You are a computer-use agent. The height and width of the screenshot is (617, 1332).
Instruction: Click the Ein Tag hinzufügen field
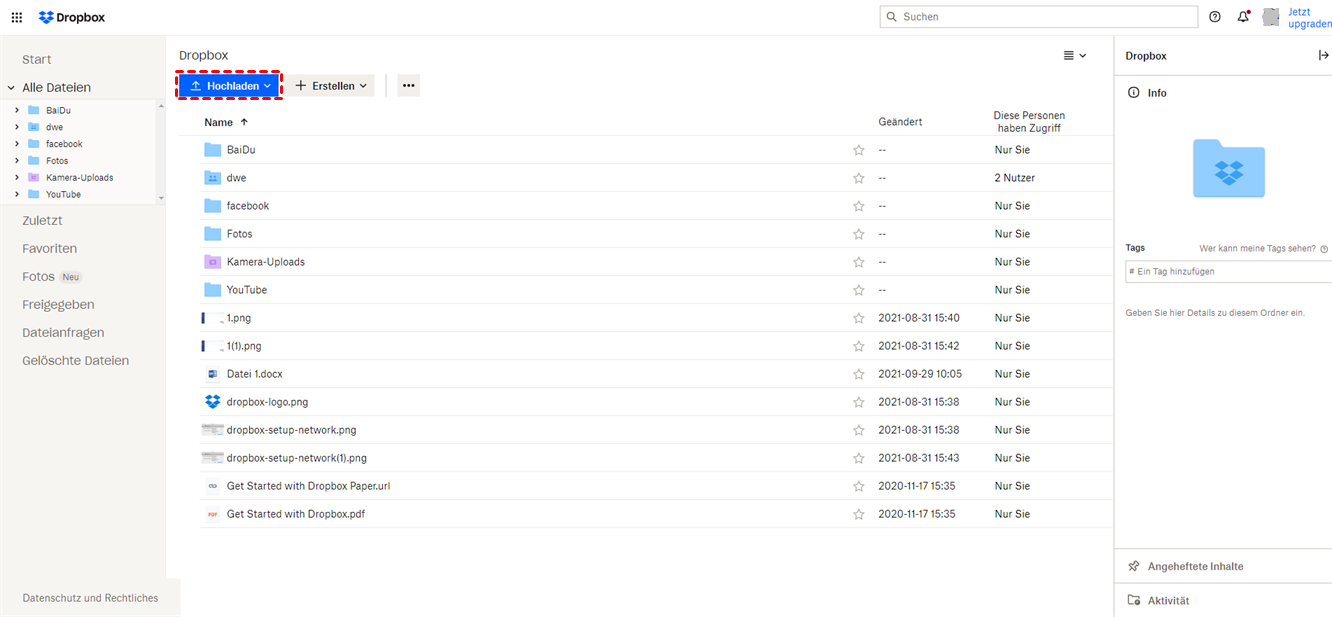tap(1228, 272)
